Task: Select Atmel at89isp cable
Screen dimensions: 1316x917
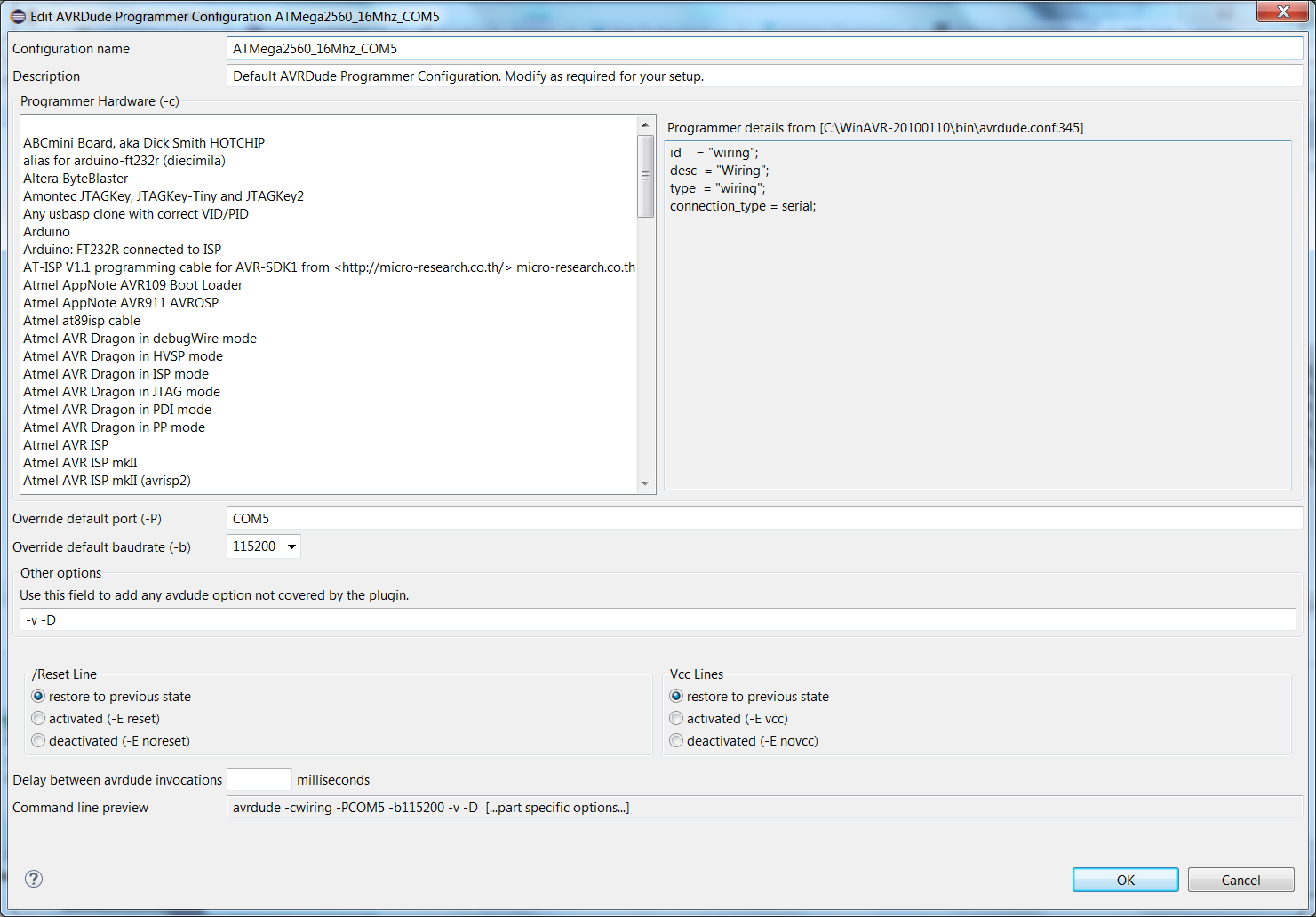Action: [x=82, y=321]
